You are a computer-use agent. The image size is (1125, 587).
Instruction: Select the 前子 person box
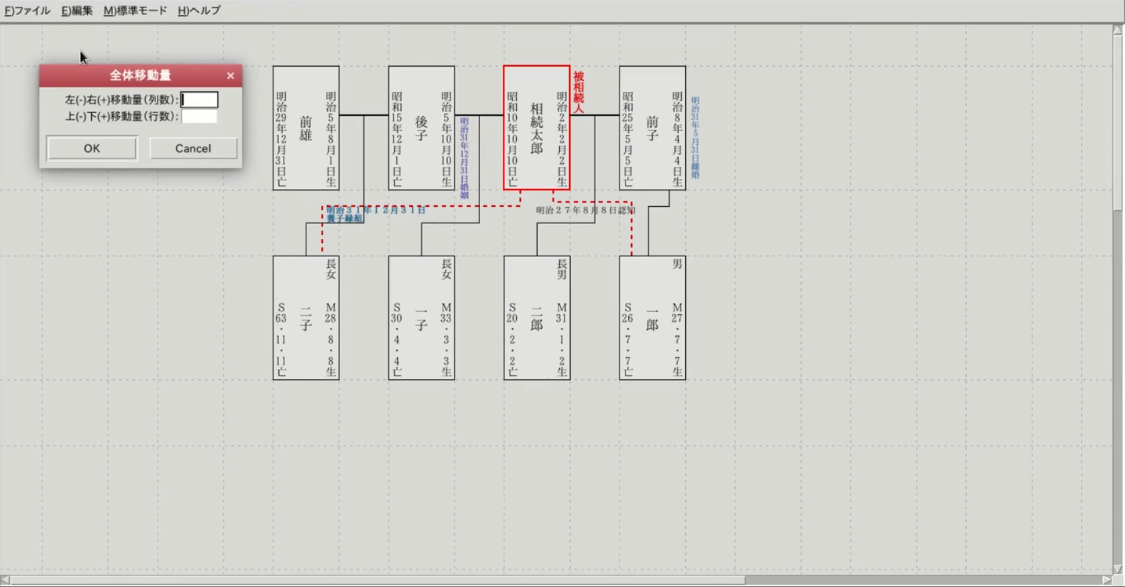click(x=652, y=128)
